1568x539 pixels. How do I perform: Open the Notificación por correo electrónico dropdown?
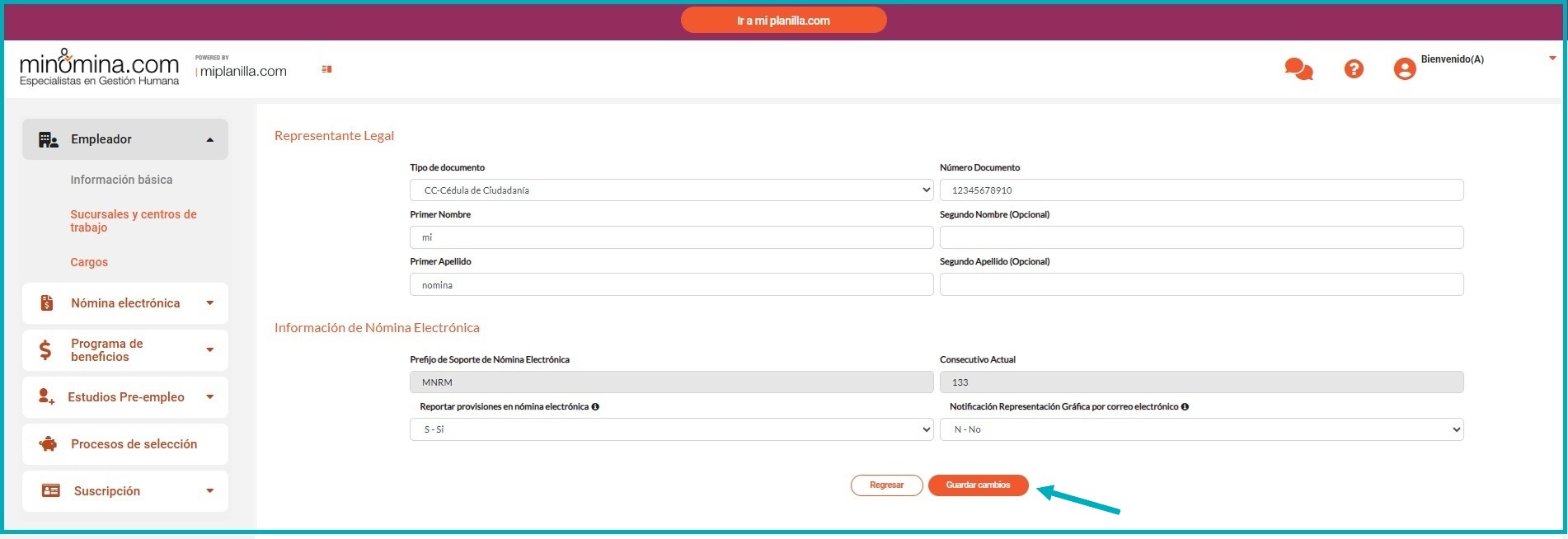[1201, 429]
